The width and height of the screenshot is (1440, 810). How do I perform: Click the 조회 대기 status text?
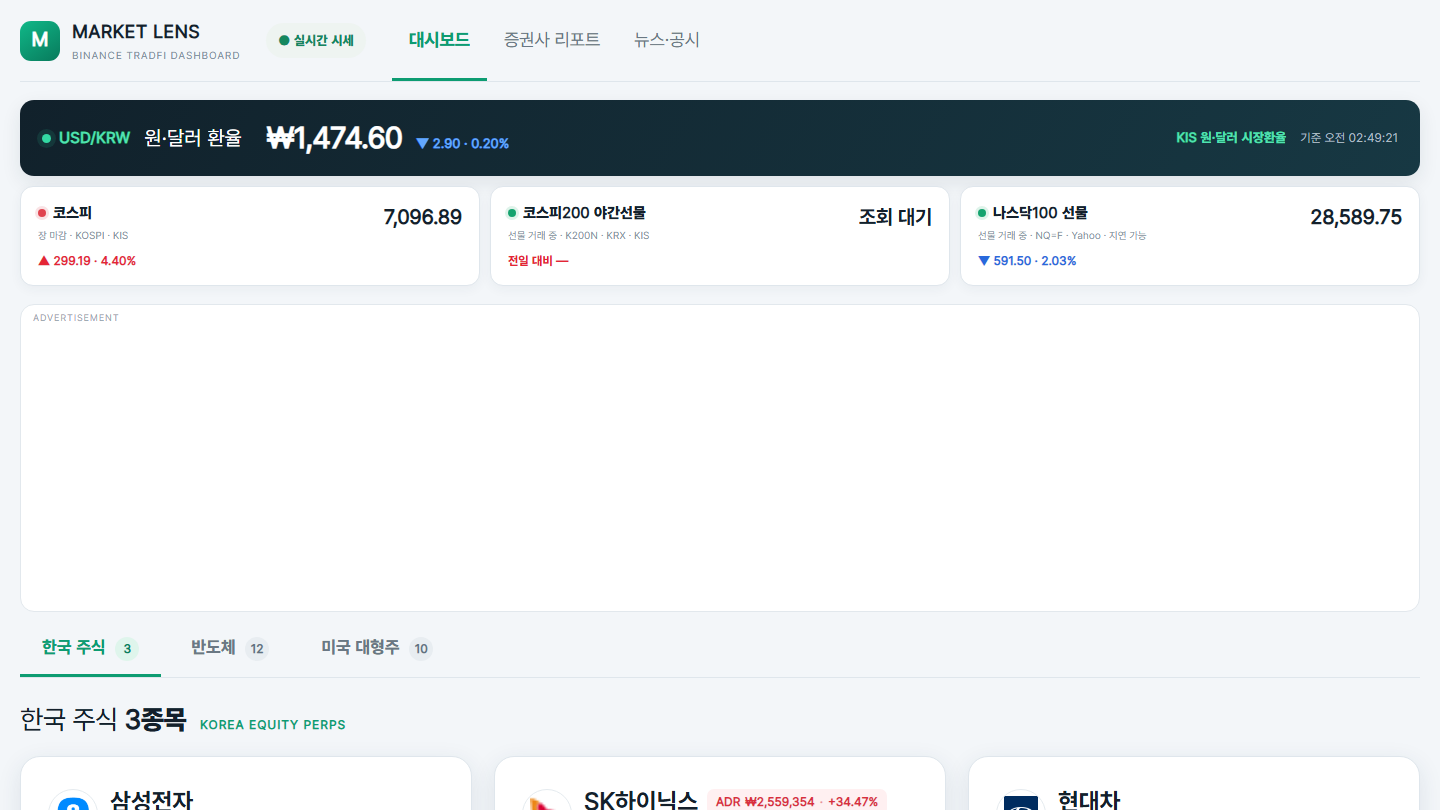point(895,217)
